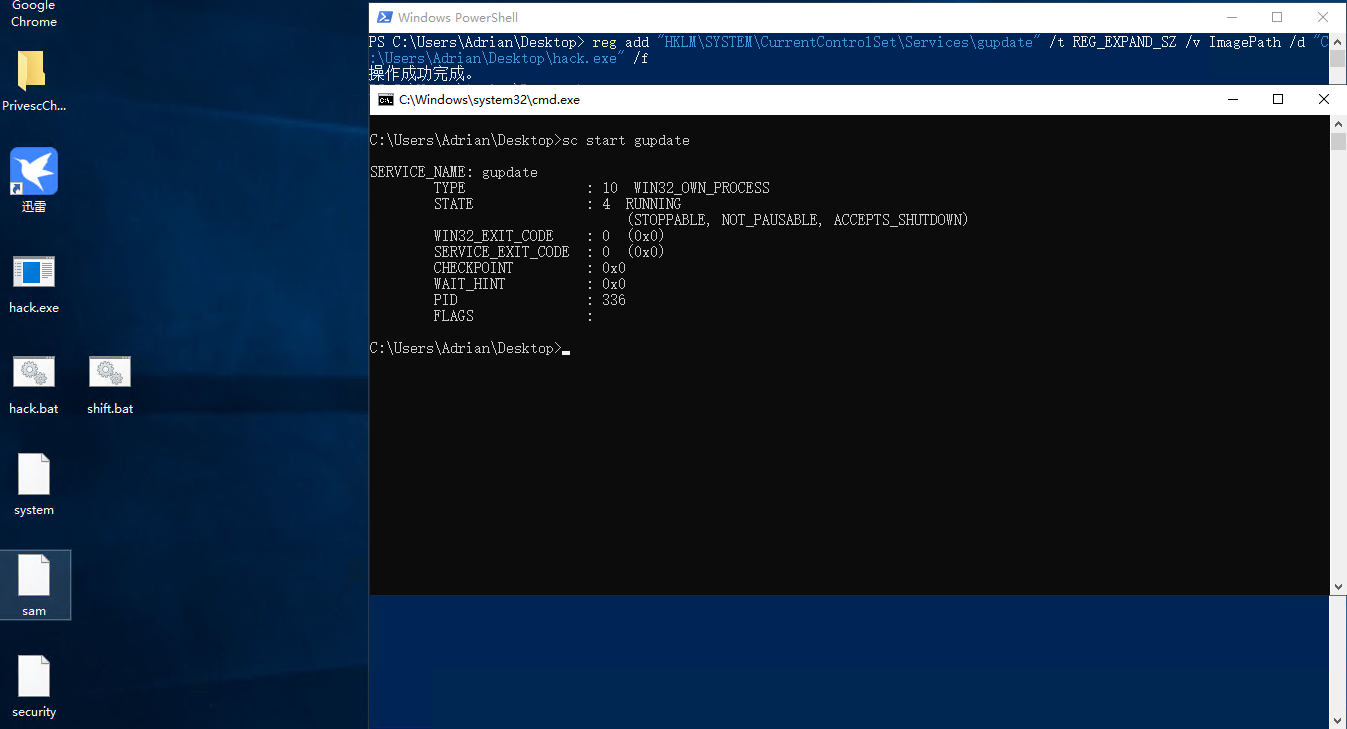Click the HKLM registry path string in PowerShell
This screenshot has width=1347, height=729.
(850, 42)
